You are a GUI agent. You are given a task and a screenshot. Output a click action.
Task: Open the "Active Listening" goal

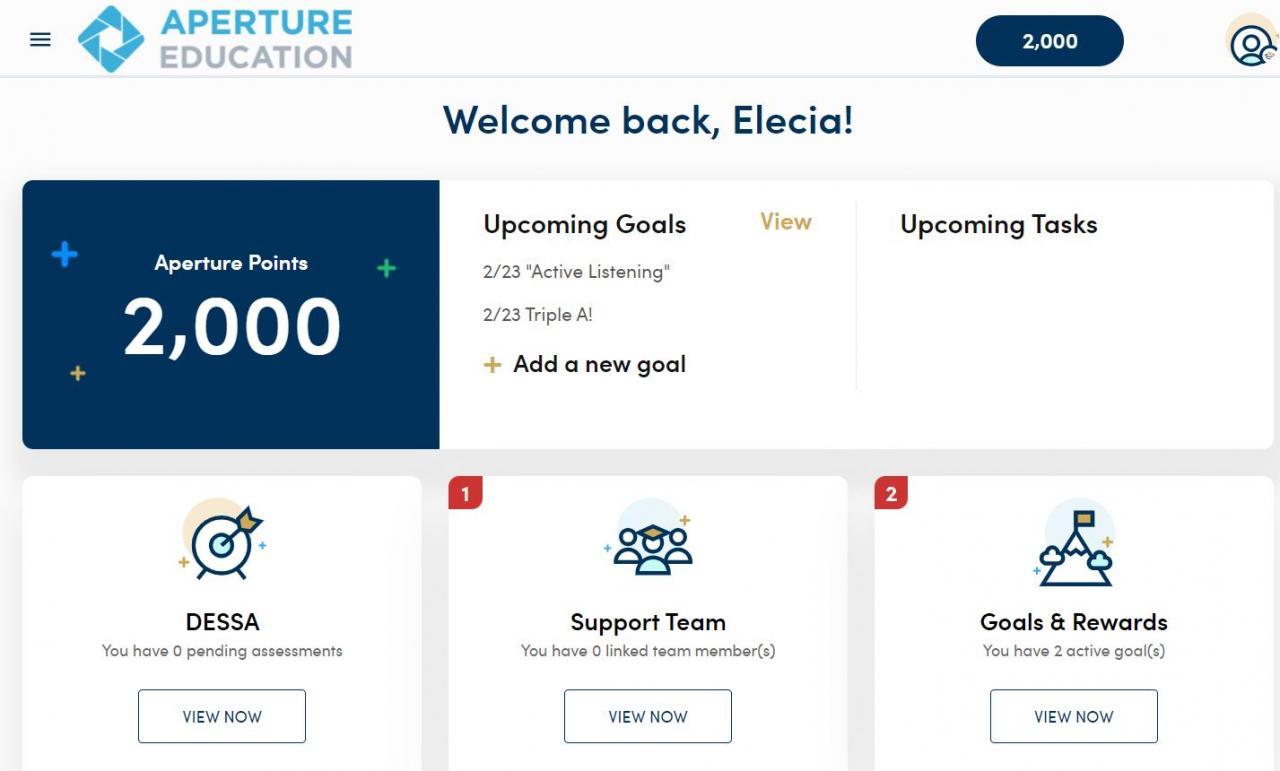coord(576,271)
